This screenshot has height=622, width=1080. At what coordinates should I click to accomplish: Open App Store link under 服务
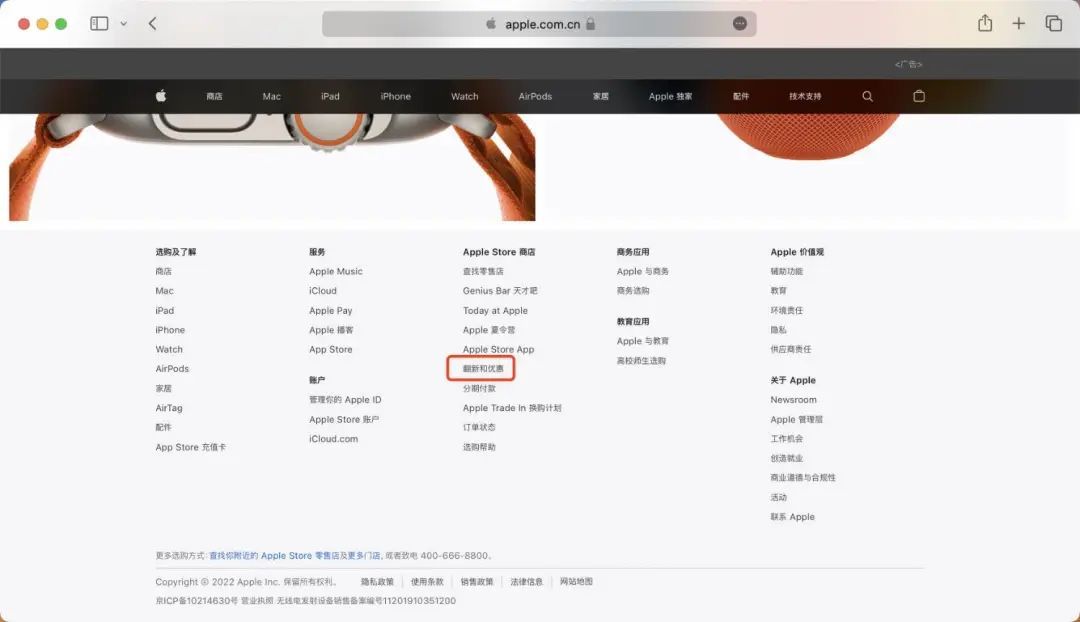tap(330, 349)
